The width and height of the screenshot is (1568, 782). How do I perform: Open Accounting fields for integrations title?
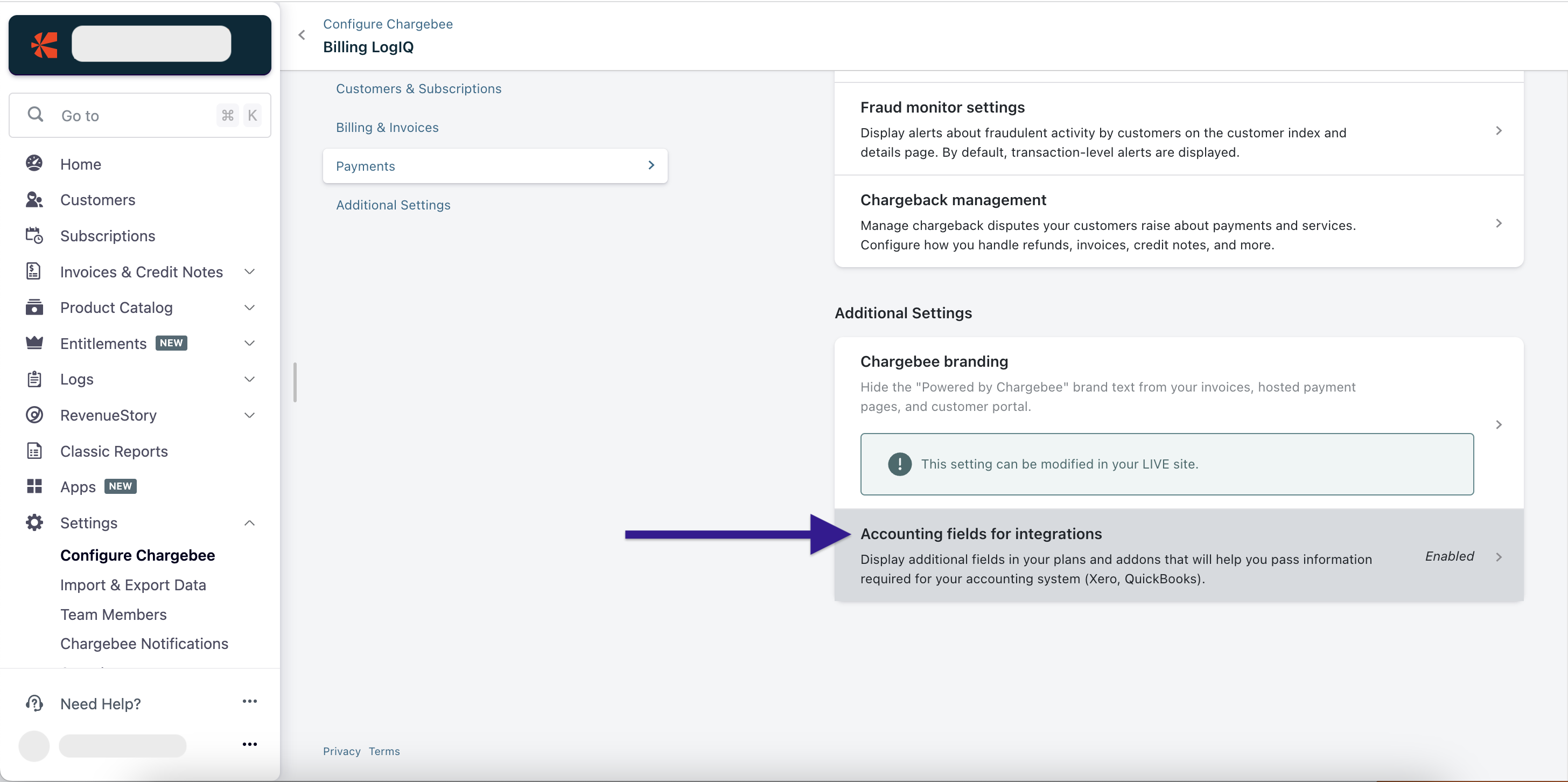click(x=981, y=534)
